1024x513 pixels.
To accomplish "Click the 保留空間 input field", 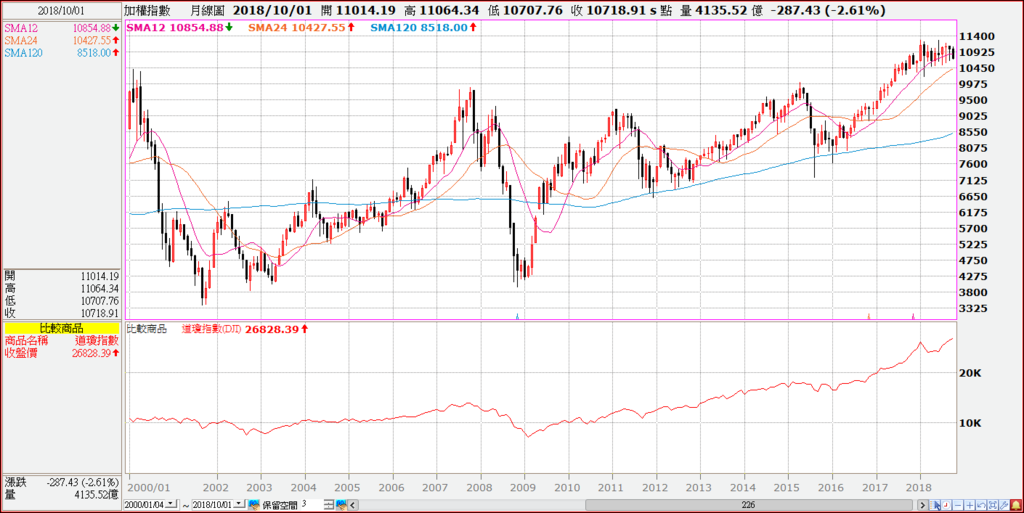I will [x=312, y=505].
